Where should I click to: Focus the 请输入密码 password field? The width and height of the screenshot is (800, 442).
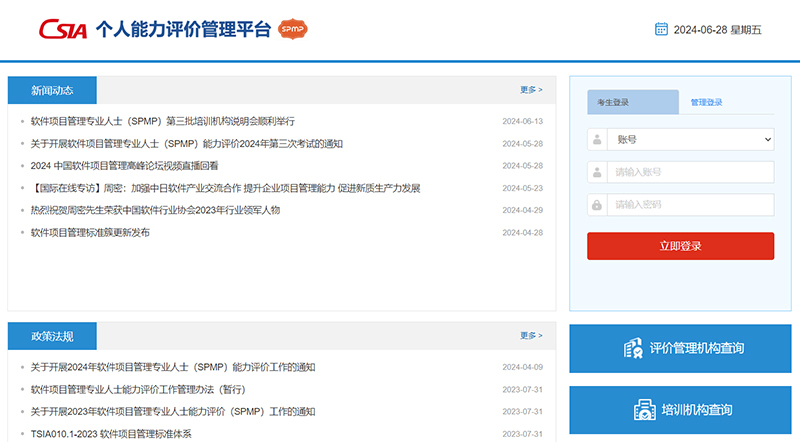690,205
